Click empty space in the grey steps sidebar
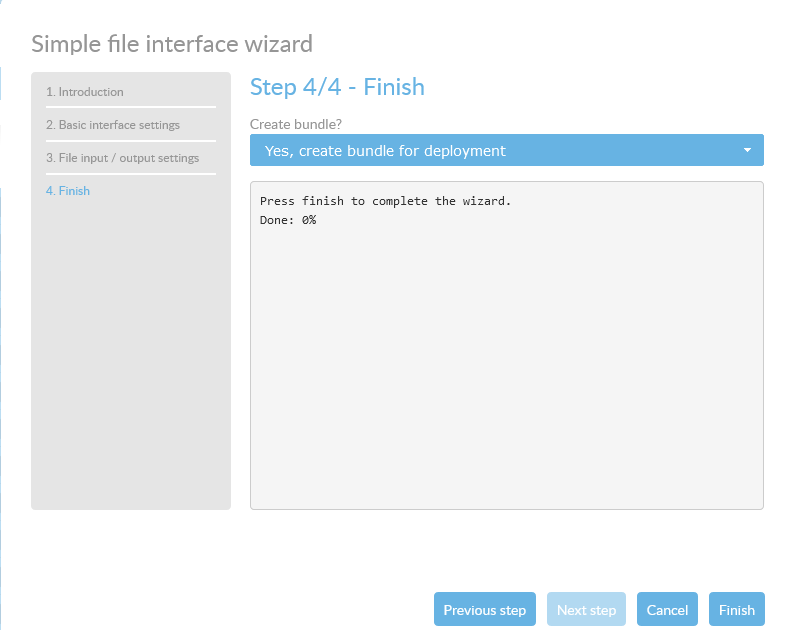 130,360
